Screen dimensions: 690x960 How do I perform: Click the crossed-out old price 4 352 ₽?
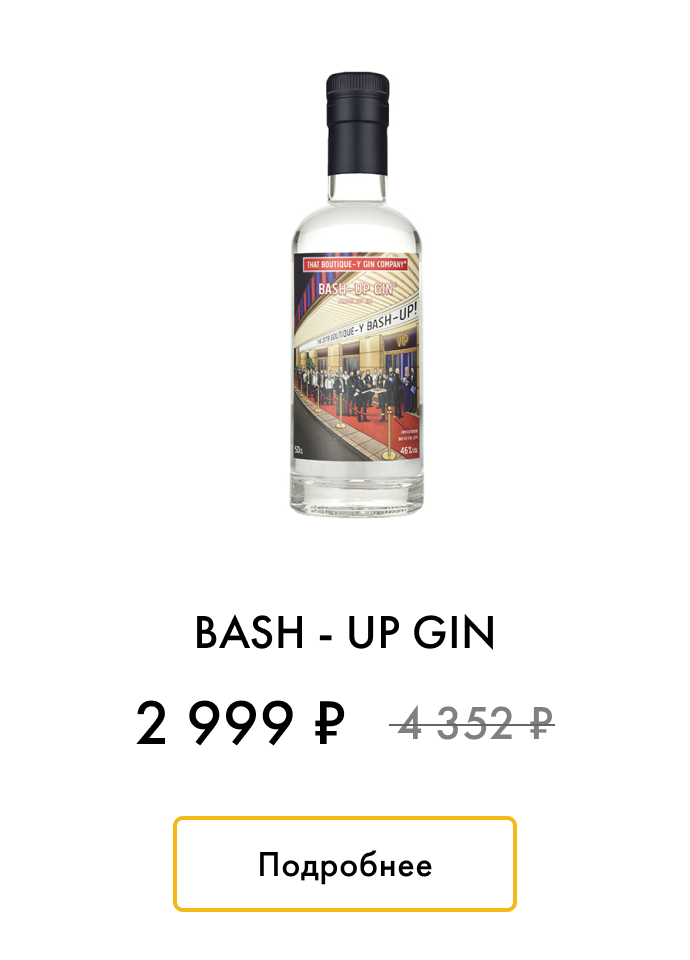472,724
